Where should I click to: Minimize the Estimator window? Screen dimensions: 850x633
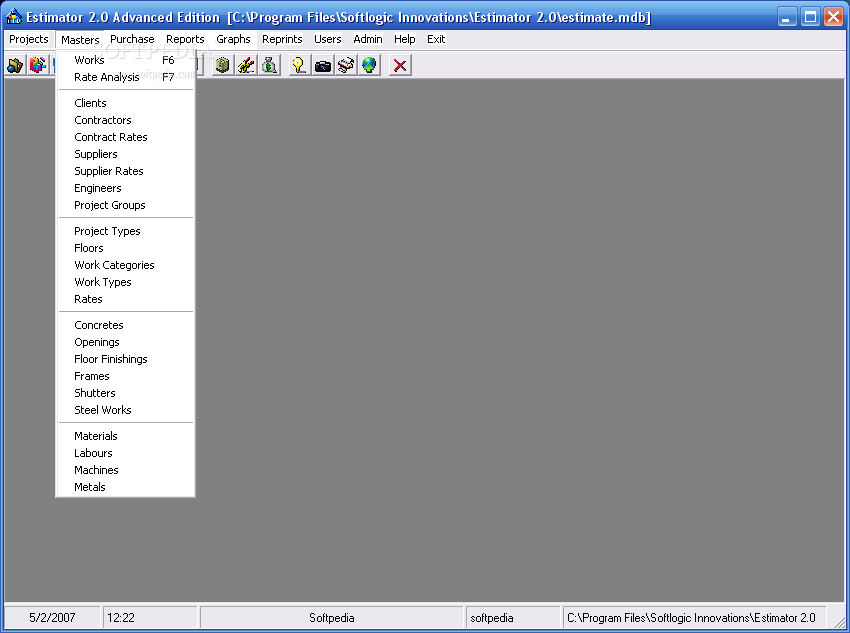[x=787, y=17]
